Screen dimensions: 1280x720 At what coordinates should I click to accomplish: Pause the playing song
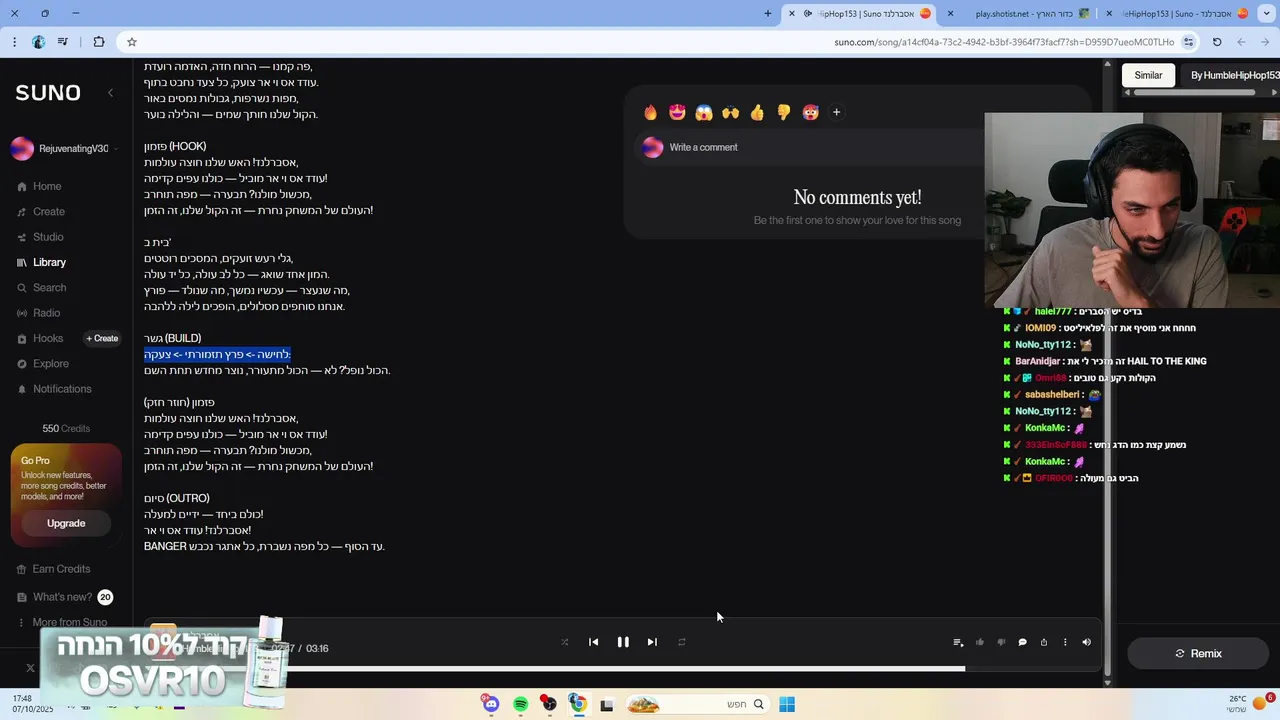[x=623, y=642]
